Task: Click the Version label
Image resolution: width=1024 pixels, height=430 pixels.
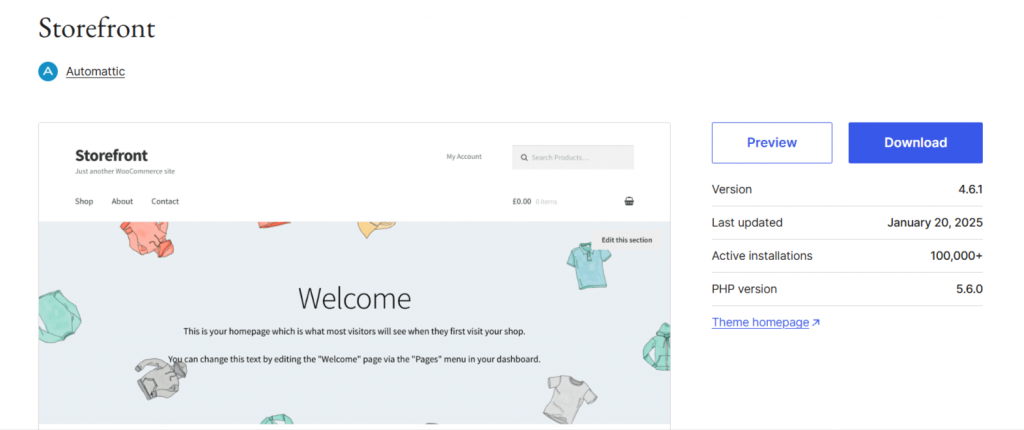Action: coord(732,190)
